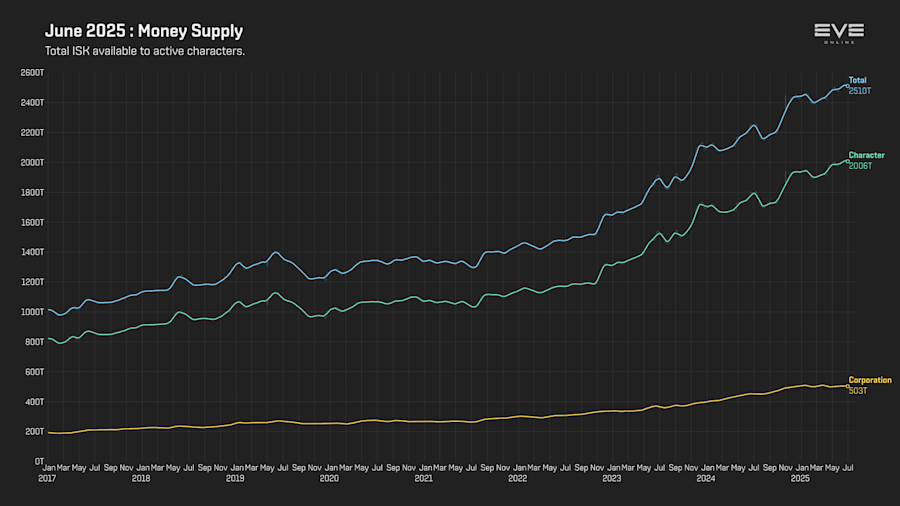Screen dimensions: 900x506
Task: Click the Character line end marker
Action: [x=848, y=161]
